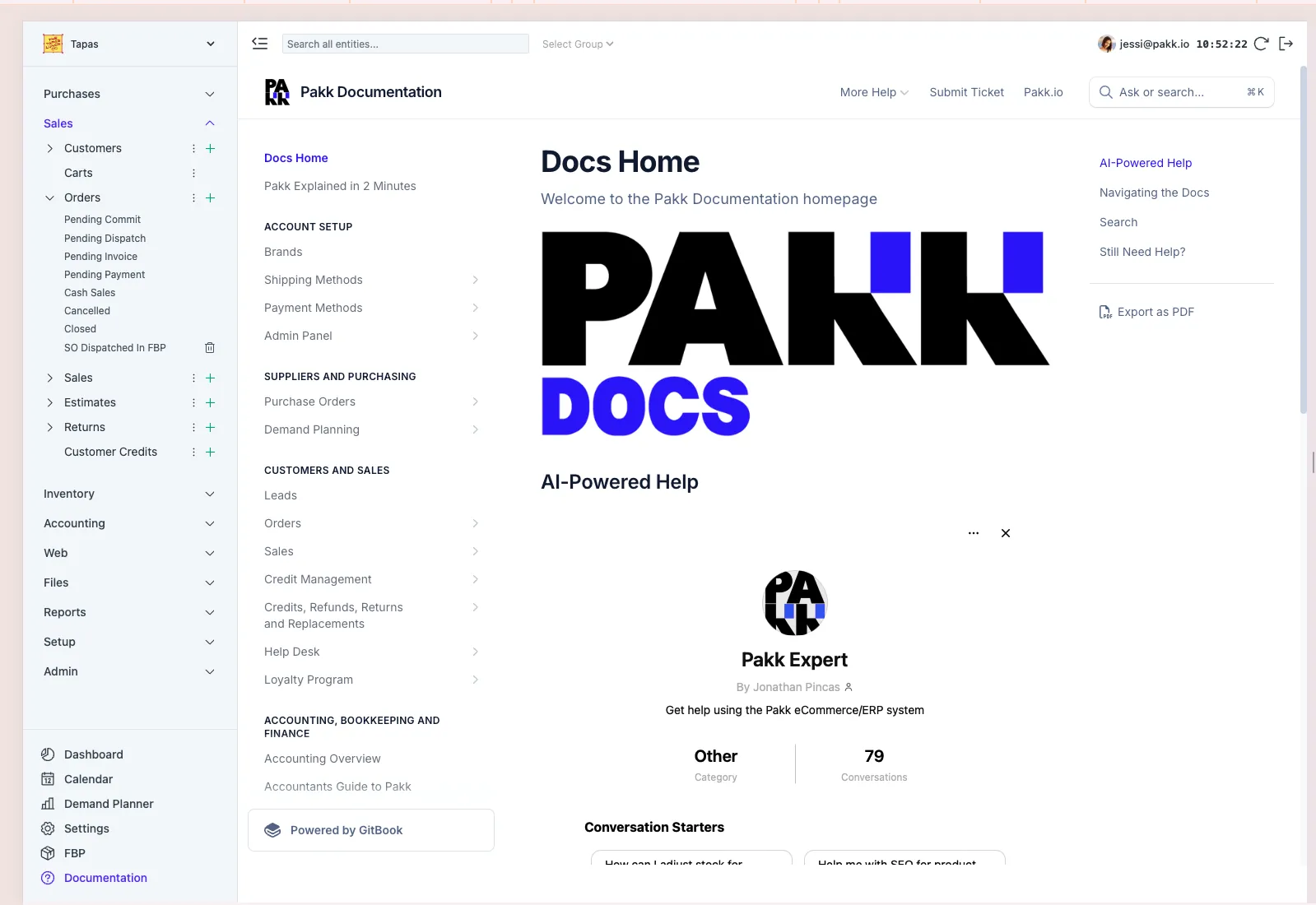The width and height of the screenshot is (1316, 905).
Task: Open FBP box icon link
Action: (x=48, y=853)
